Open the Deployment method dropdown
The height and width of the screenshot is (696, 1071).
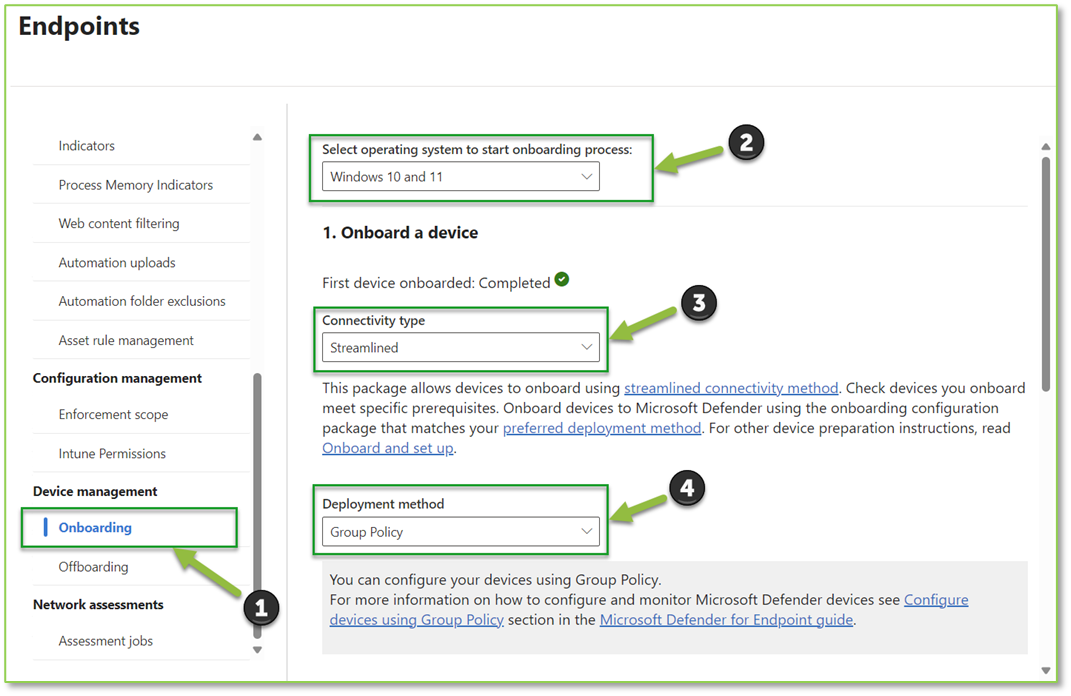click(x=459, y=531)
